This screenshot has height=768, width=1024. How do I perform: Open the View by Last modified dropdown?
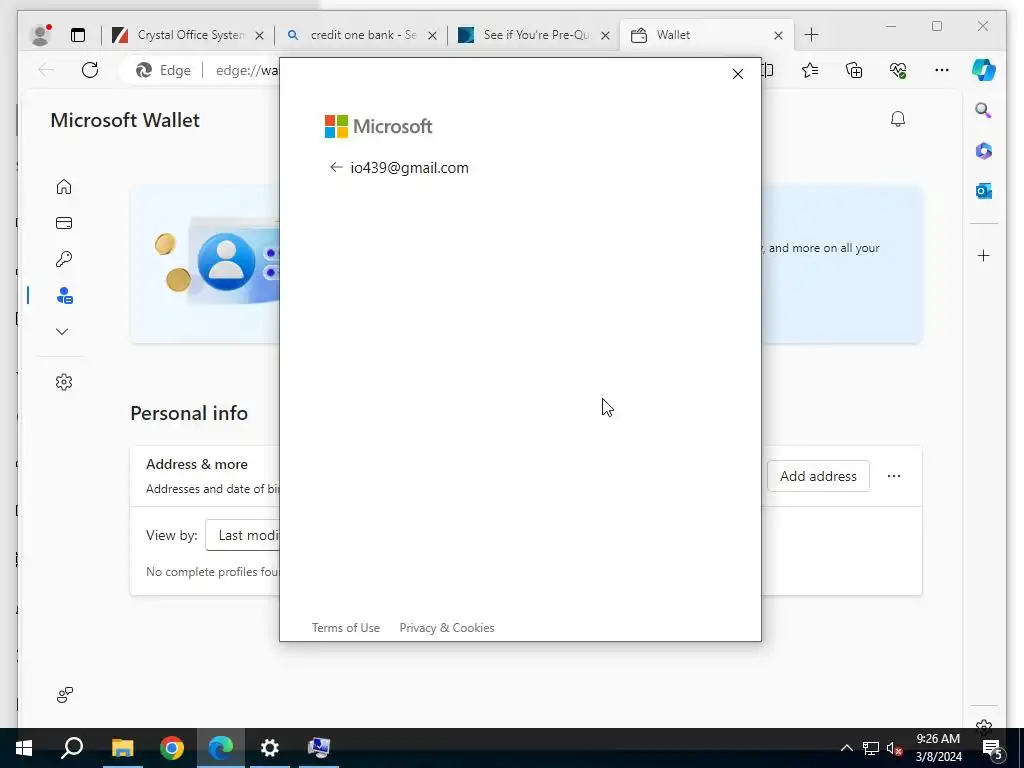point(243,536)
